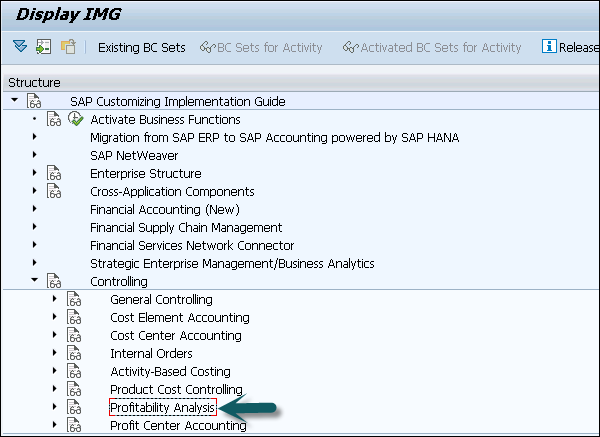The height and width of the screenshot is (437, 600).
Task: Click the second toolbar icon with green arrow
Action: pyautogui.click(x=43, y=47)
